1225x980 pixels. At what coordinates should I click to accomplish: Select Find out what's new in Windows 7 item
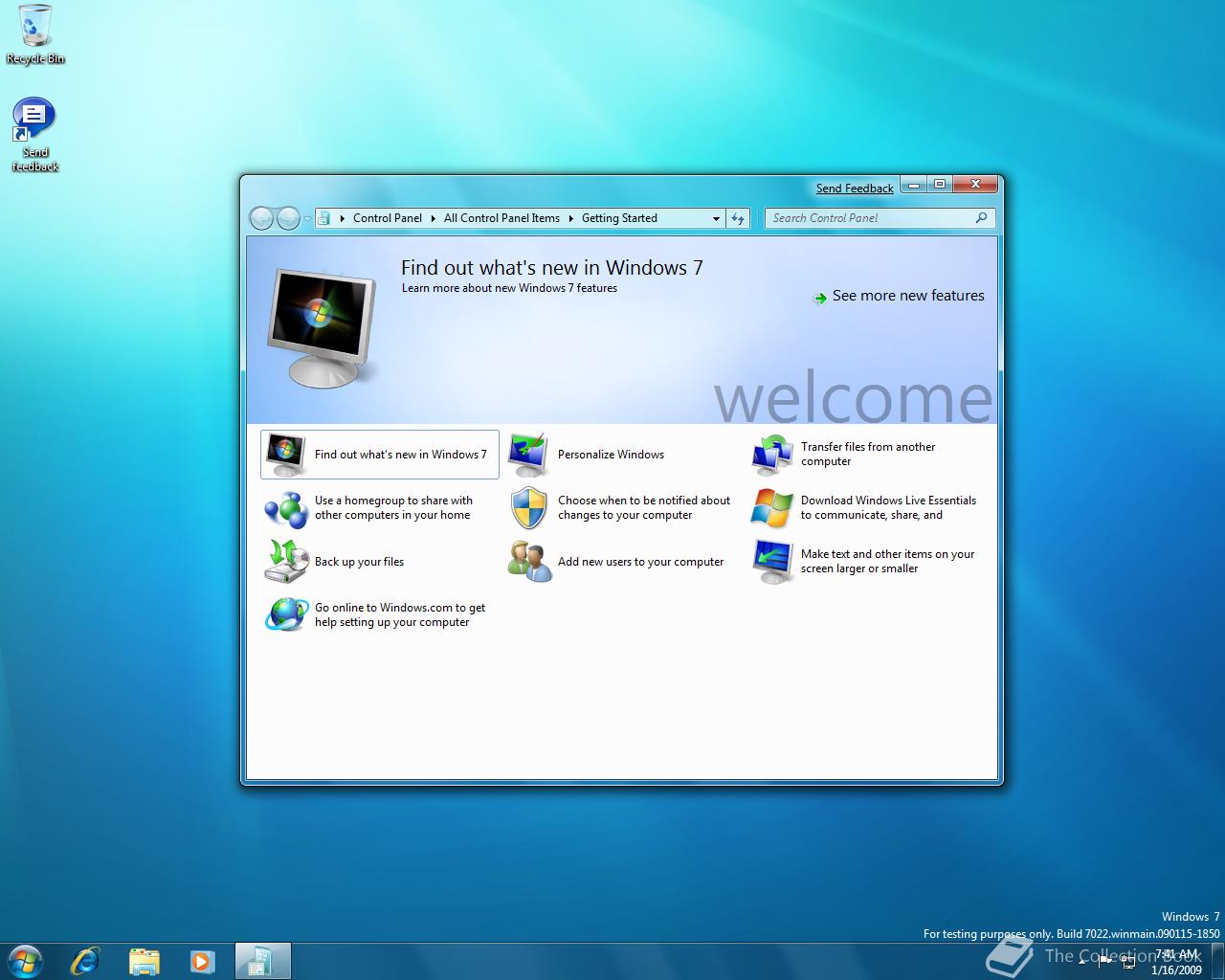point(380,455)
